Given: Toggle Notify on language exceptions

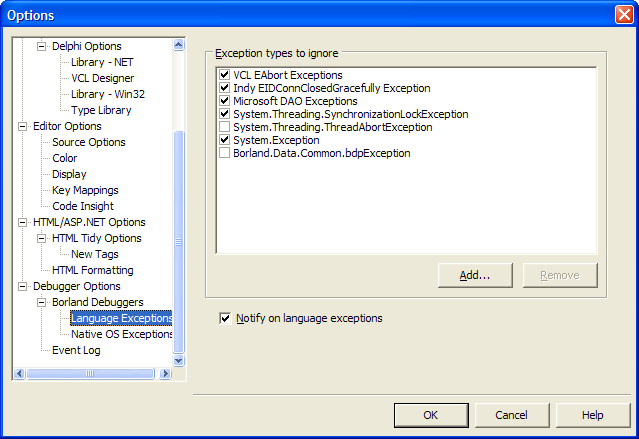Looking at the screenshot, I should [225, 318].
